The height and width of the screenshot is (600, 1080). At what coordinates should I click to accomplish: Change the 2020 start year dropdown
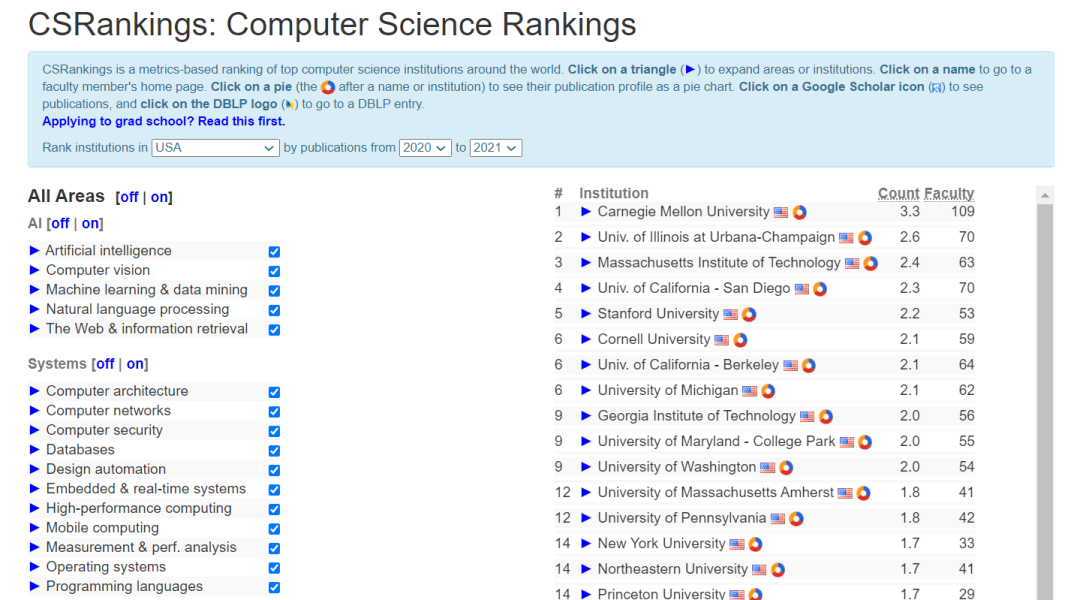coord(425,148)
